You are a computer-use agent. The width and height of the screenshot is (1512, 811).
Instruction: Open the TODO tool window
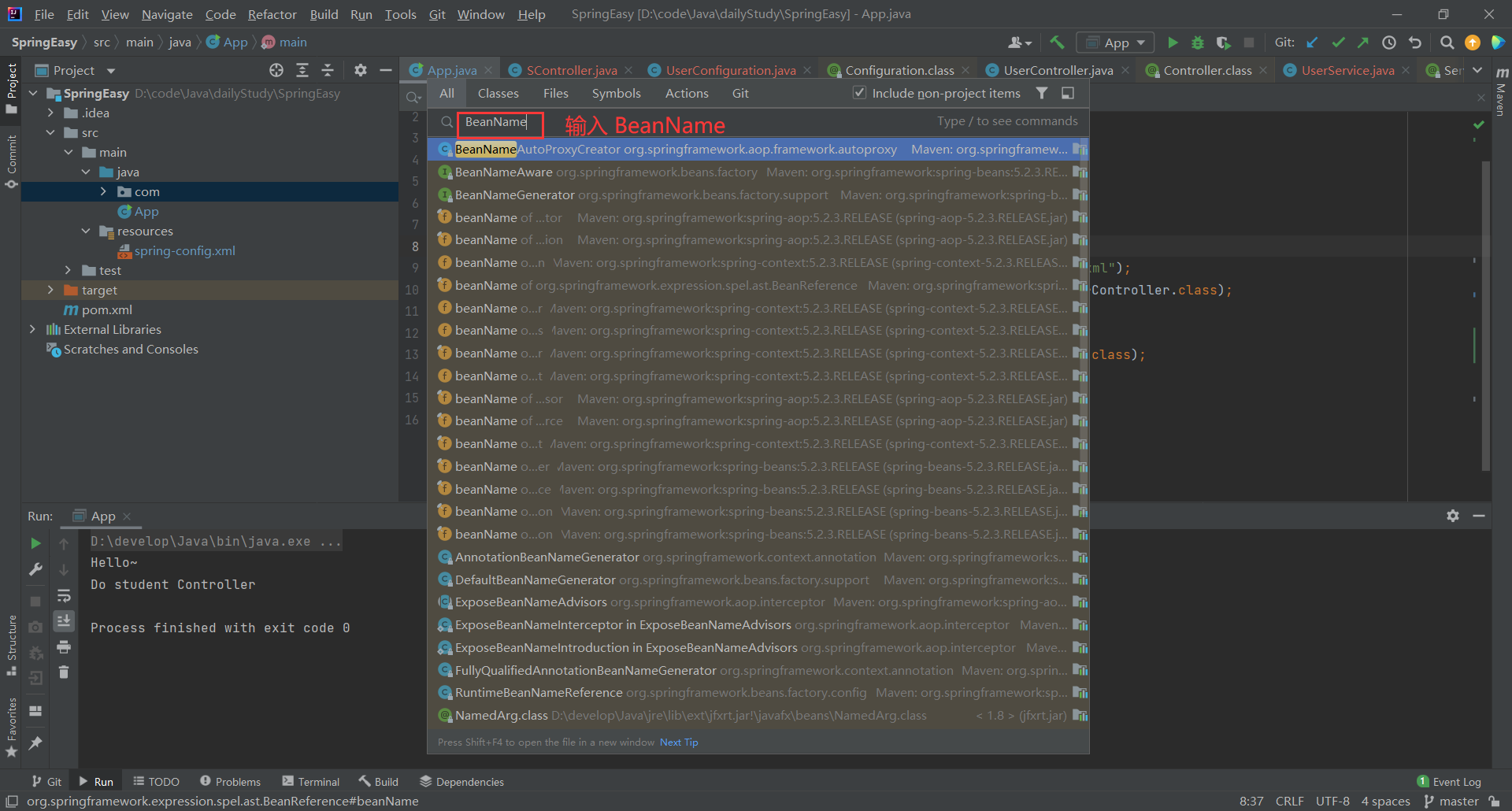pyautogui.click(x=157, y=782)
